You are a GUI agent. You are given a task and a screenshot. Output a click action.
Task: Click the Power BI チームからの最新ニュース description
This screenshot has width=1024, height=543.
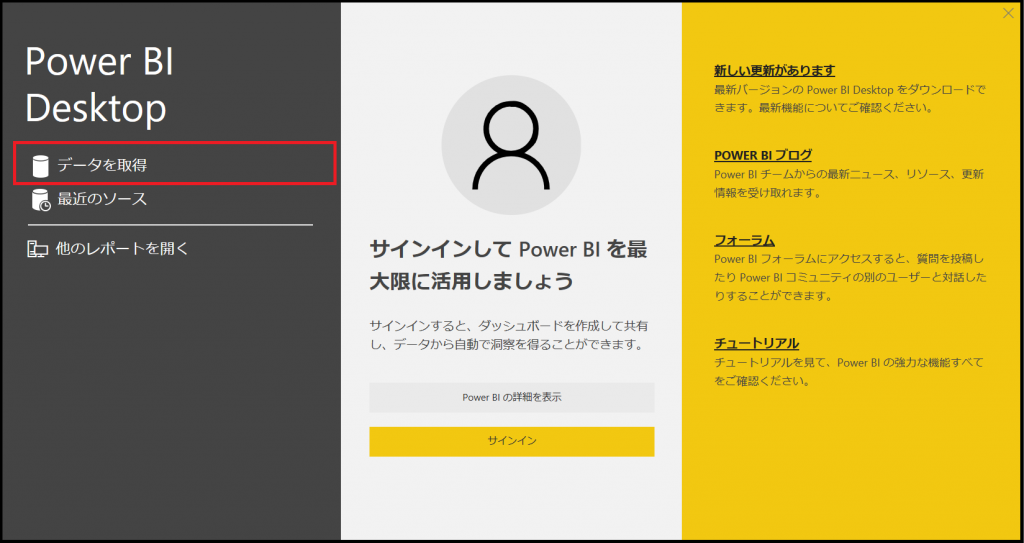849,184
